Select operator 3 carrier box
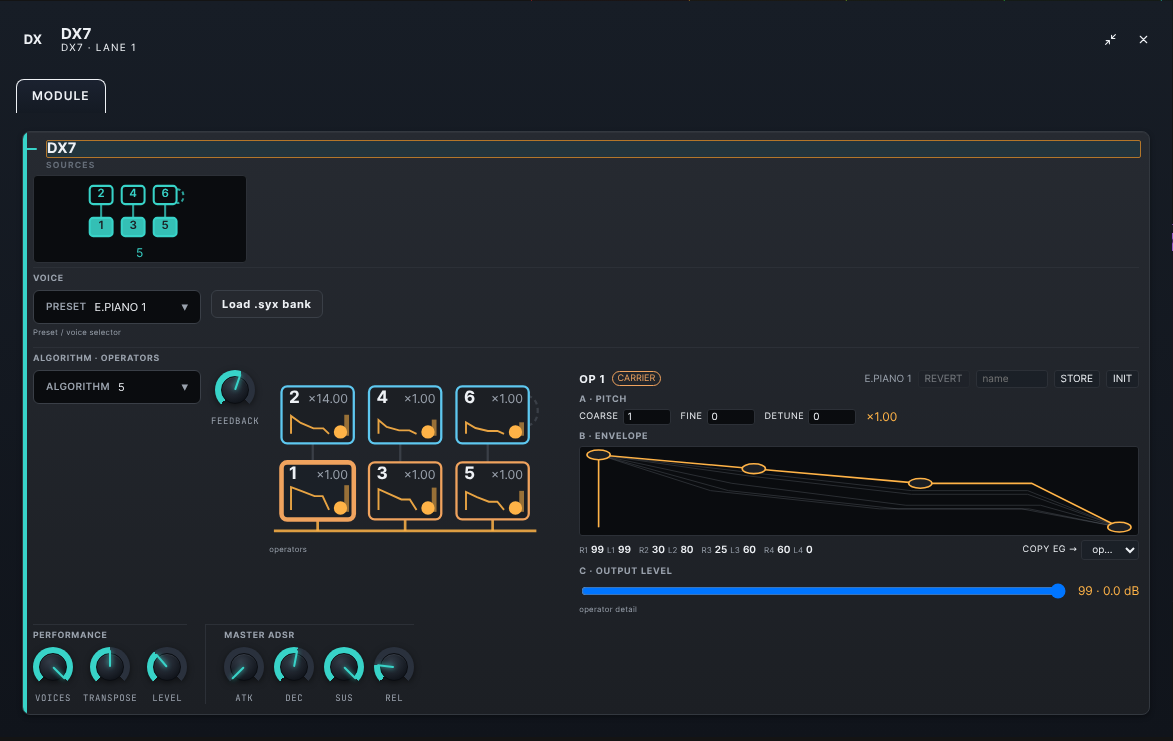 pyautogui.click(x=405, y=491)
